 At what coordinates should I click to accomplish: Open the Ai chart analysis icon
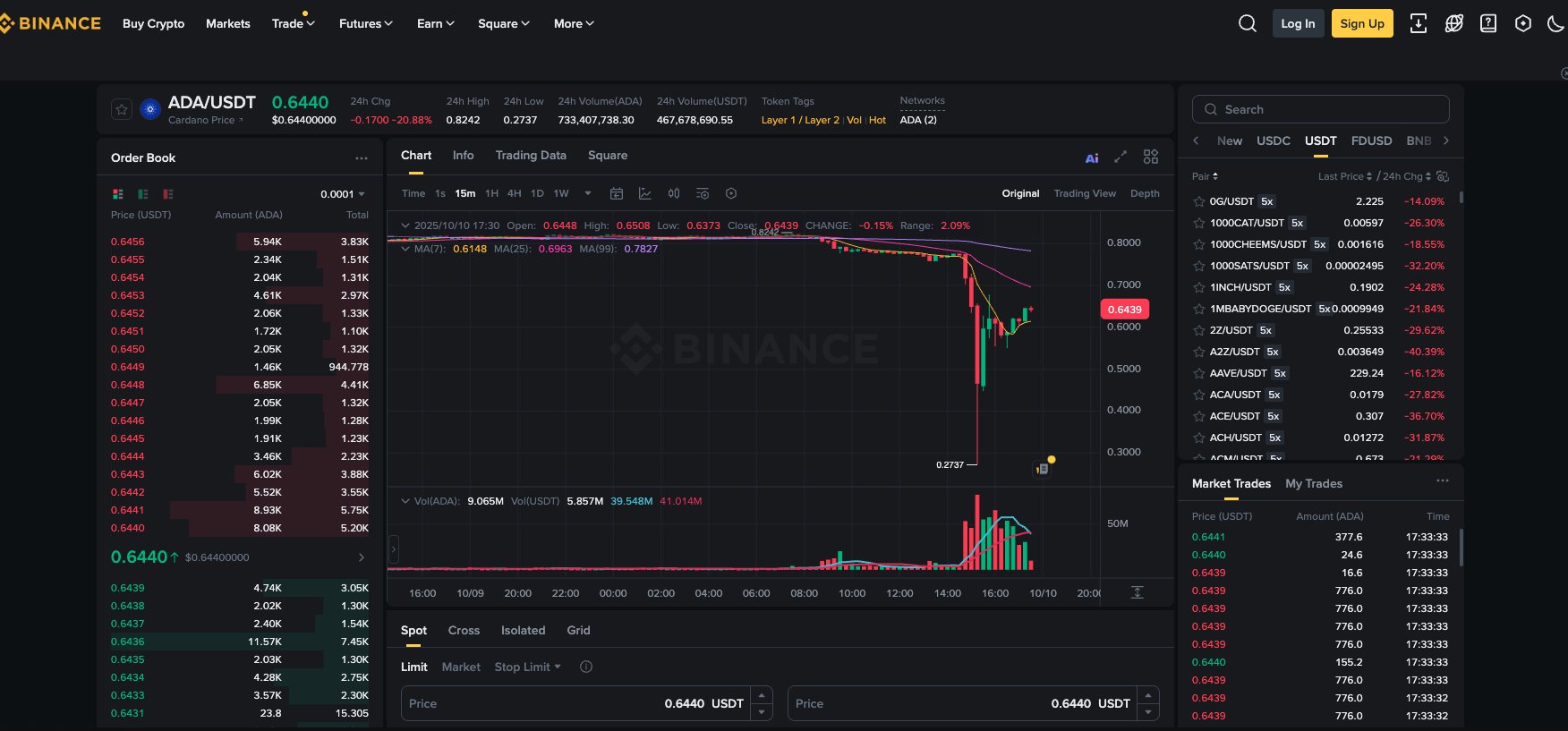coord(1092,157)
